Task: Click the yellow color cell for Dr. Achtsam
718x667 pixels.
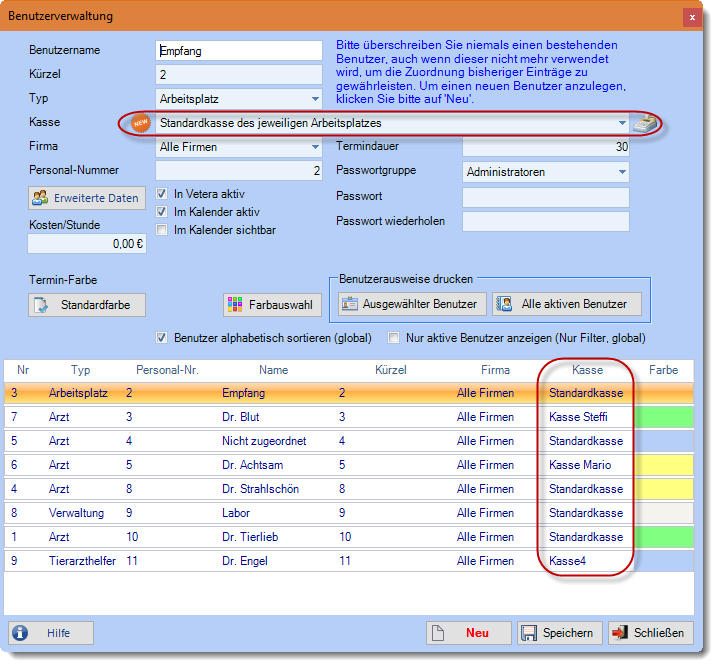Action: [663, 465]
